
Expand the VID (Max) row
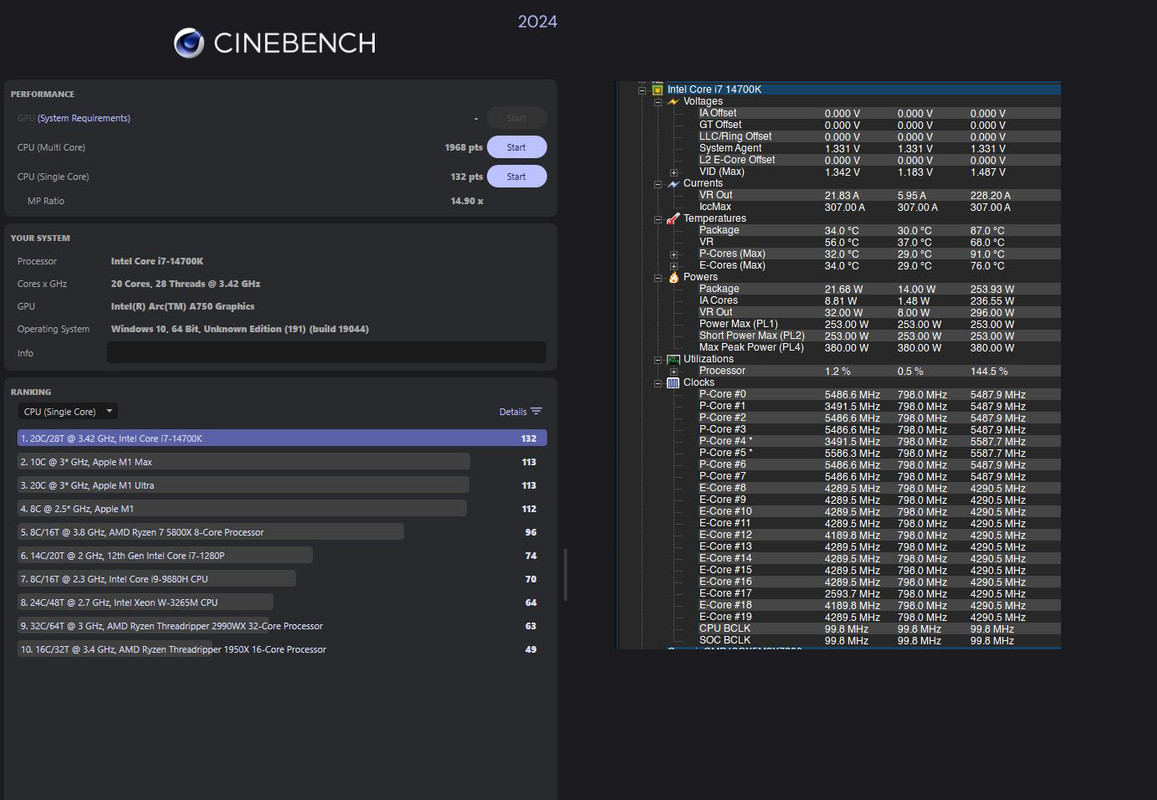pyautogui.click(x=674, y=172)
